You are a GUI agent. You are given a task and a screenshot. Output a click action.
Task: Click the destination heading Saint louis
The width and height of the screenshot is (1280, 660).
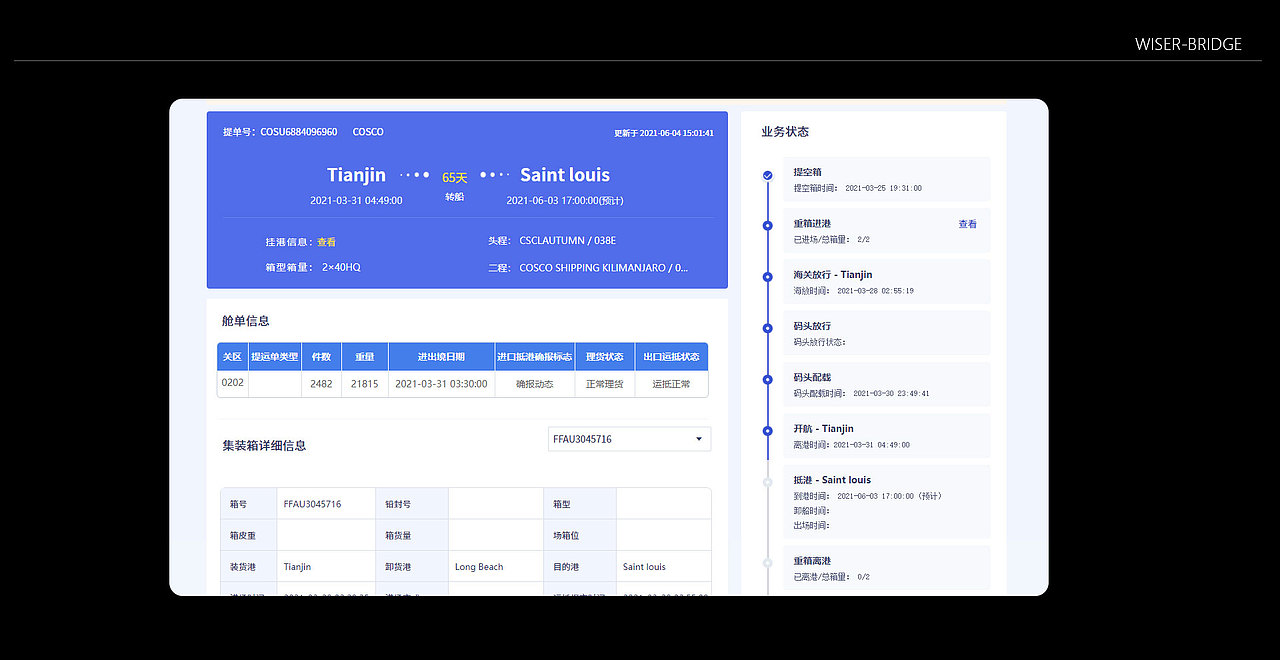click(565, 175)
